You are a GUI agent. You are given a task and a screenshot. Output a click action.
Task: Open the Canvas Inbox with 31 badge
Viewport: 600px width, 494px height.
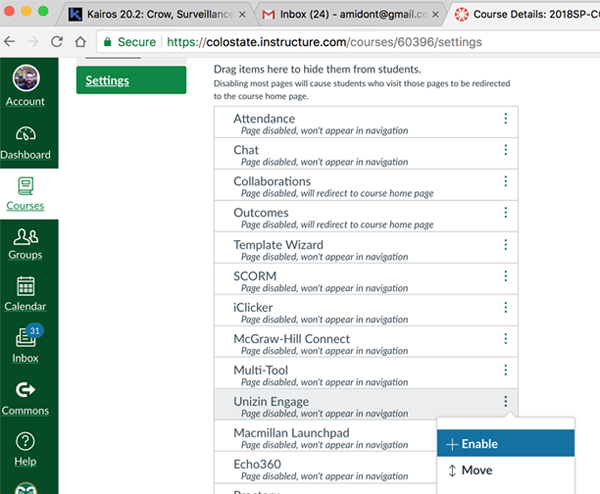(26, 337)
